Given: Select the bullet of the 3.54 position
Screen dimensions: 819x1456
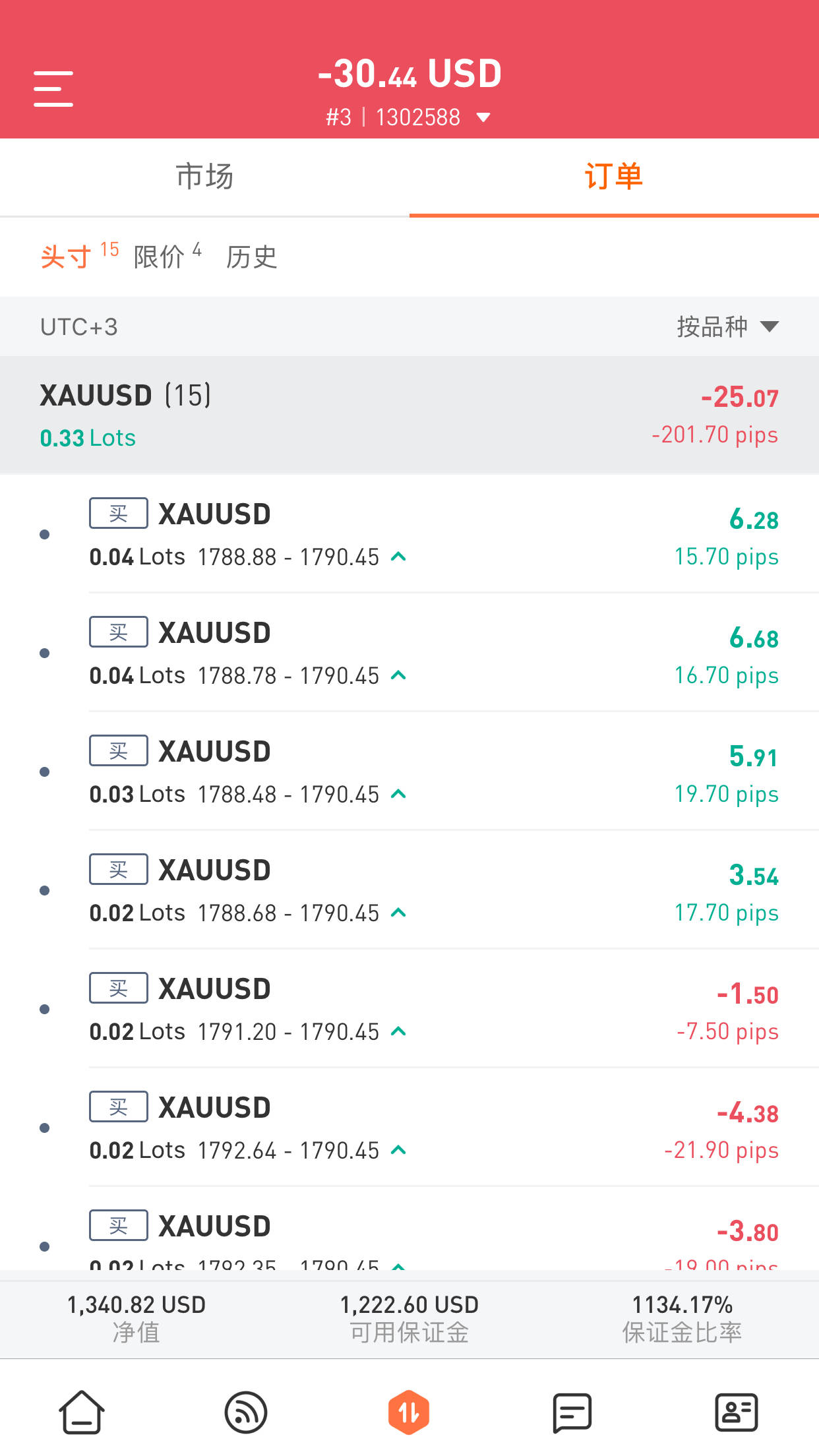Looking at the screenshot, I should pyautogui.click(x=45, y=890).
